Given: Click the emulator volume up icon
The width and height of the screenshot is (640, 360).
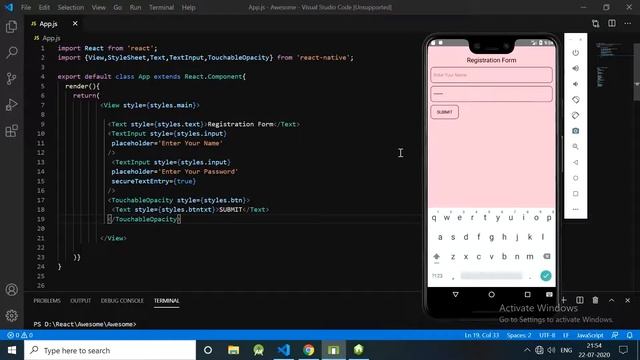Looking at the screenshot, I should click(576, 68).
